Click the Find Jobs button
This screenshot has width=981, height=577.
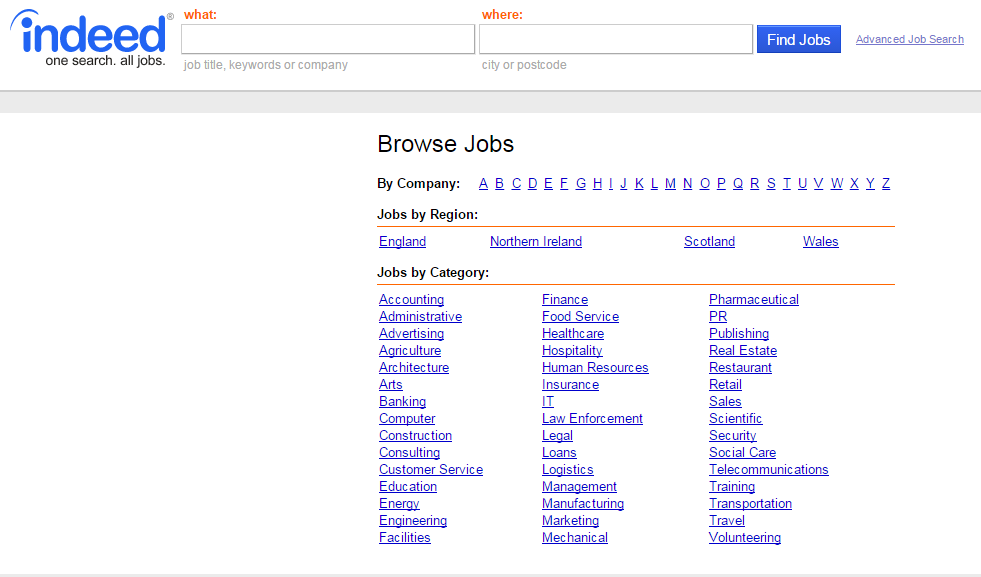(798, 39)
